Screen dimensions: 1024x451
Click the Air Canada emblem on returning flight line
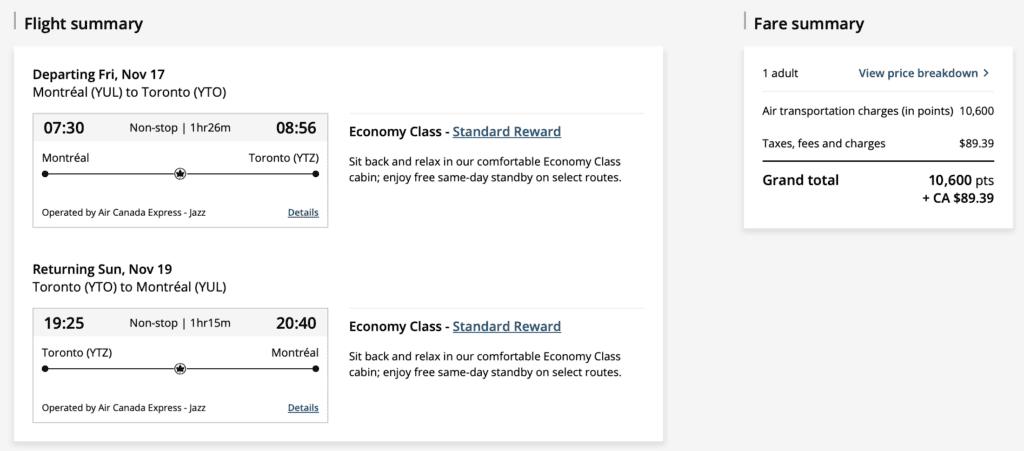(180, 369)
